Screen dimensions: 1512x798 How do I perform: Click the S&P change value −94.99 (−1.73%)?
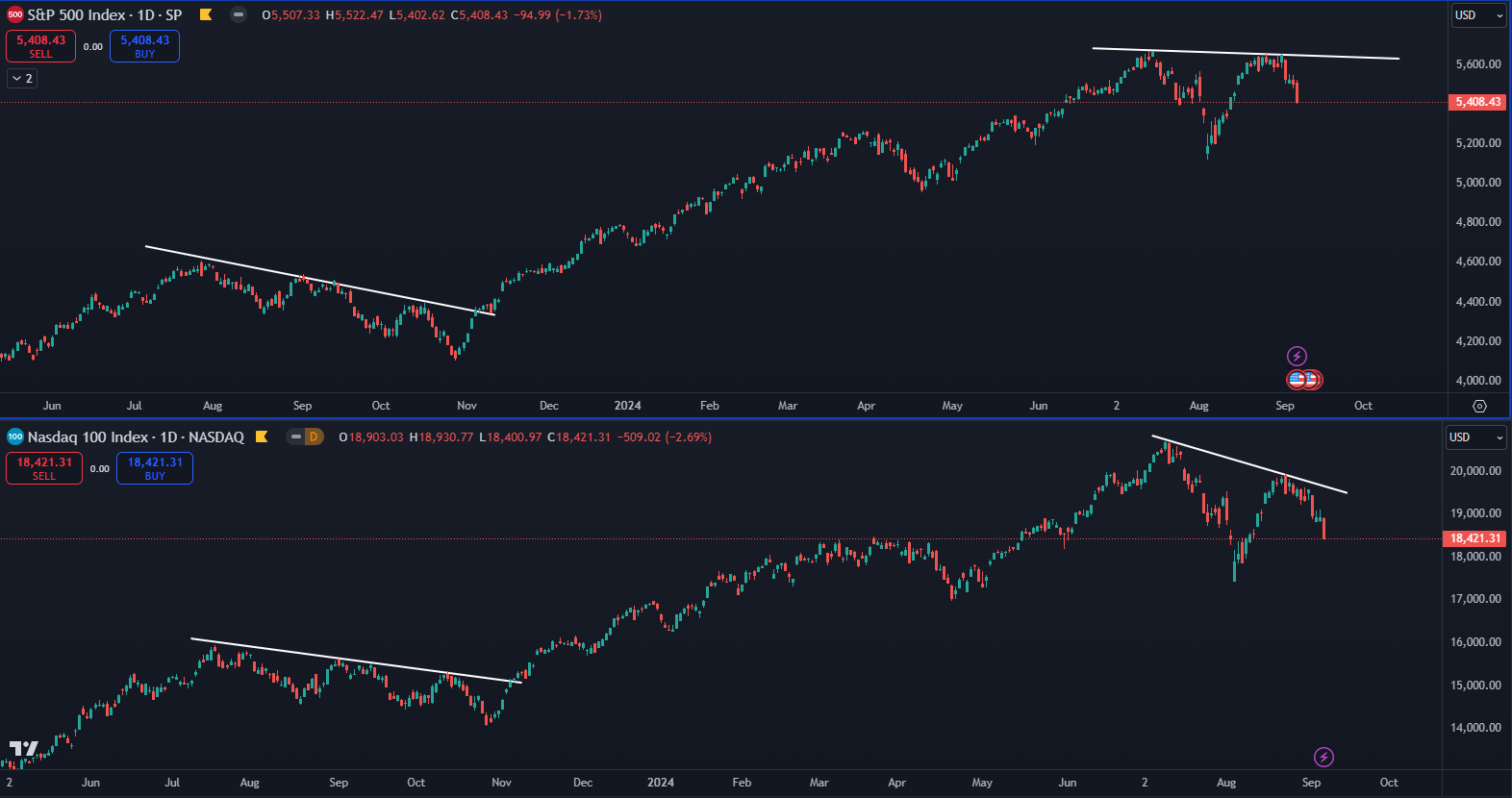pos(558,14)
